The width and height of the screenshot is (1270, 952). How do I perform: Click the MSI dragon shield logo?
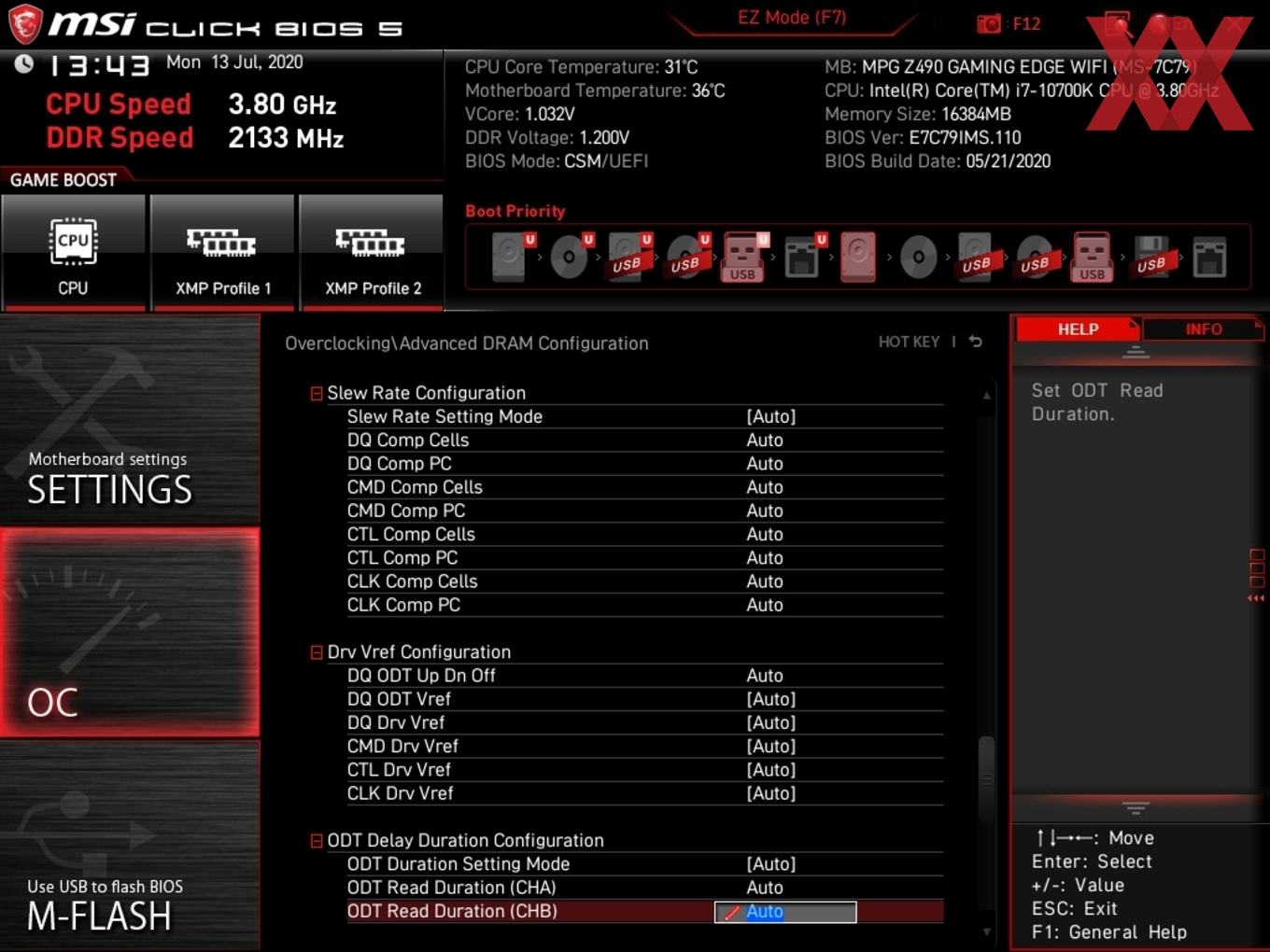pos(25,24)
